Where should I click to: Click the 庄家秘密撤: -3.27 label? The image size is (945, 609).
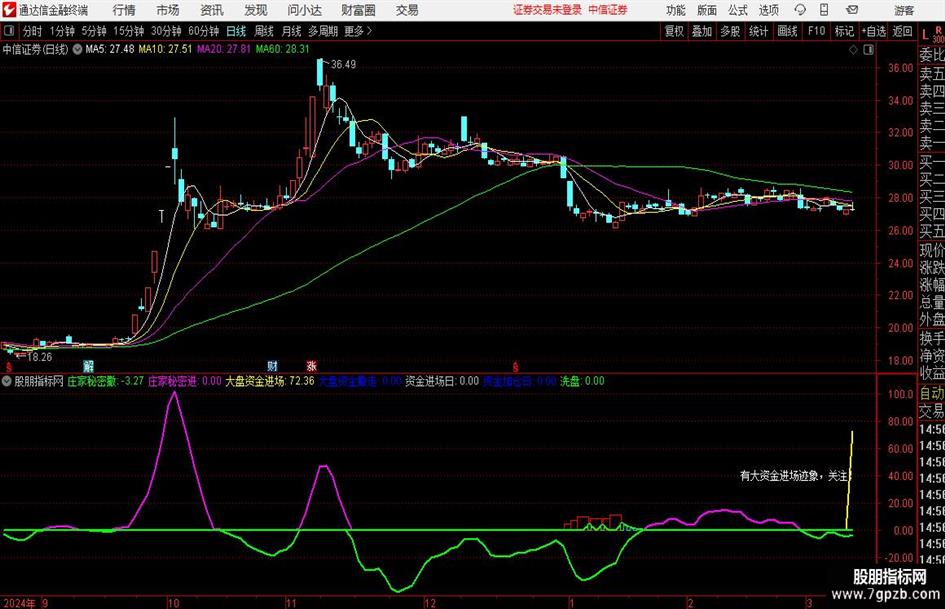point(105,381)
